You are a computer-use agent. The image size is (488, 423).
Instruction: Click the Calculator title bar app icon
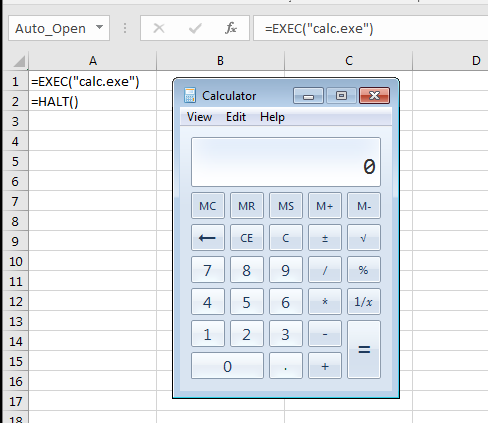tap(190, 96)
